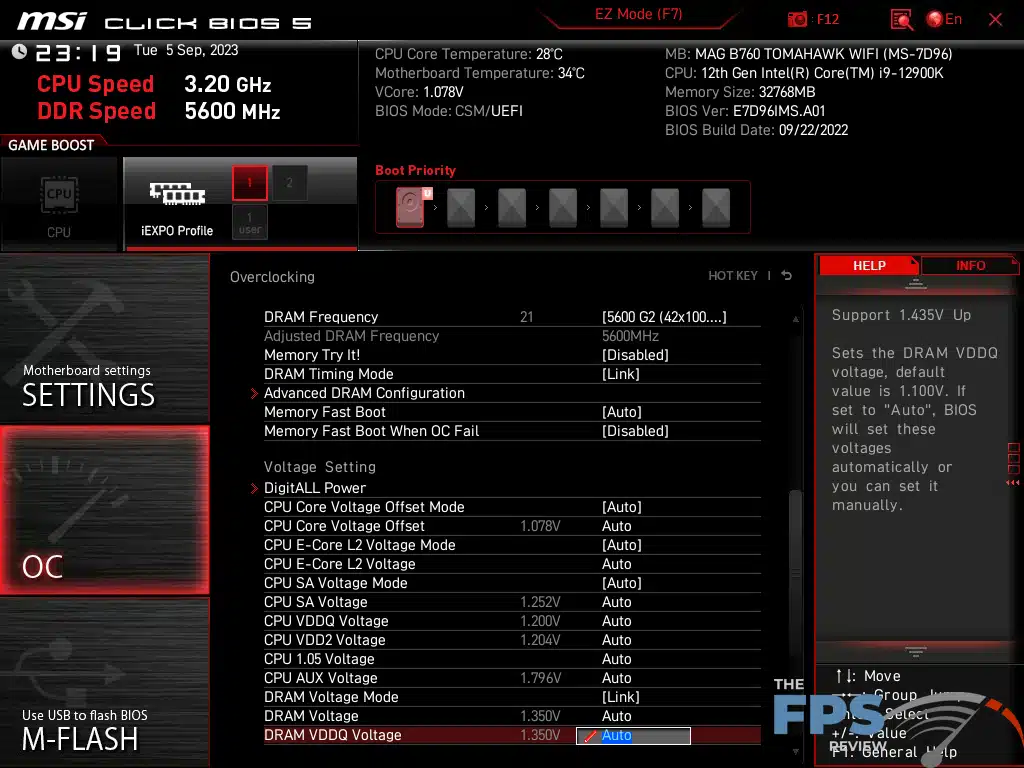
Task: Click the CPU game boost chip icon
Action: click(x=59, y=195)
